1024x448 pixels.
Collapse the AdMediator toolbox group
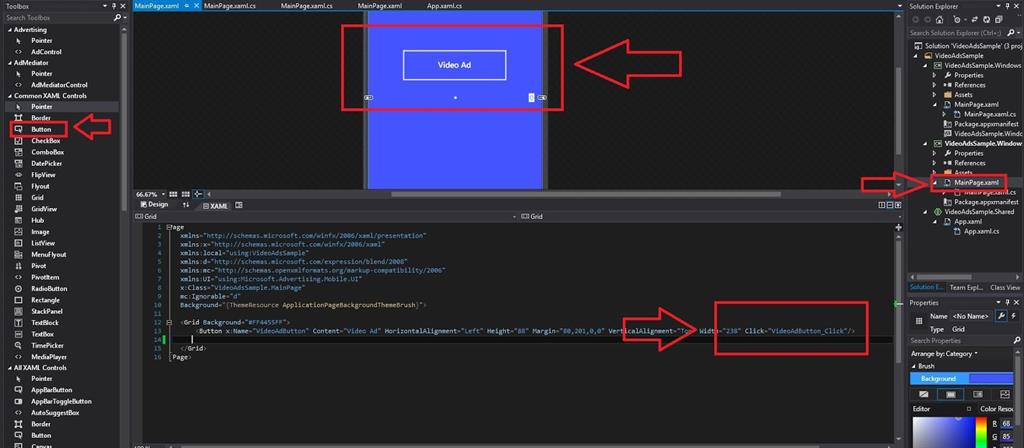pyautogui.click(x=9, y=63)
